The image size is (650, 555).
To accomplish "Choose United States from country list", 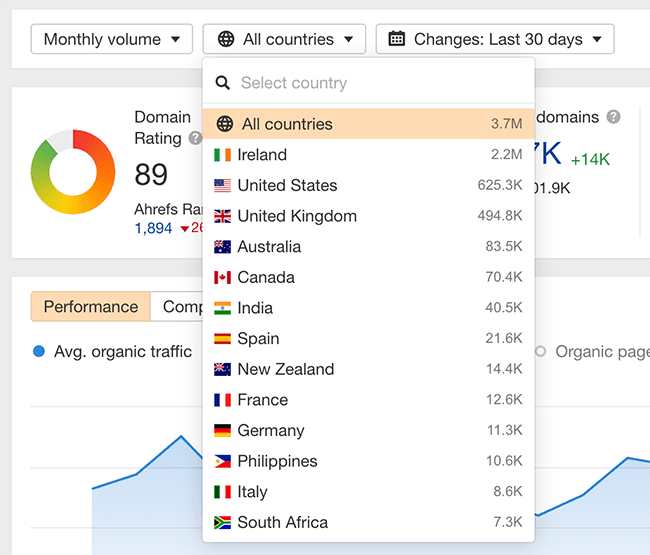I will 369,185.
